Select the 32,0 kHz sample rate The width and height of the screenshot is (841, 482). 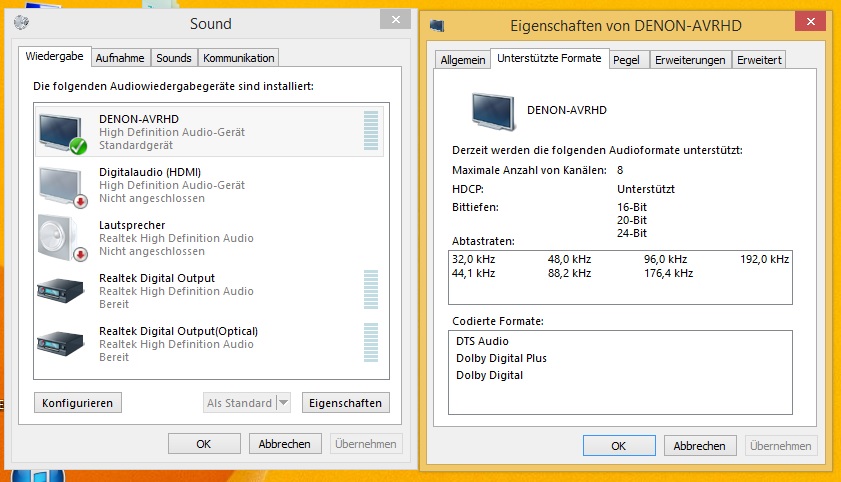(x=473, y=259)
